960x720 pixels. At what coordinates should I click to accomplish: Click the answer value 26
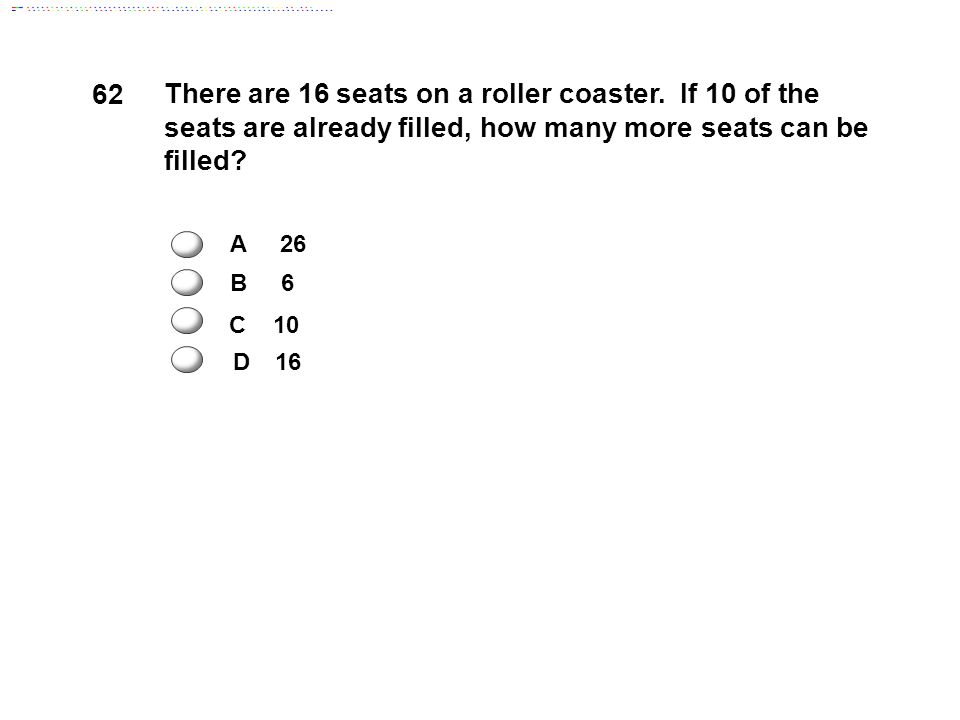(x=293, y=244)
